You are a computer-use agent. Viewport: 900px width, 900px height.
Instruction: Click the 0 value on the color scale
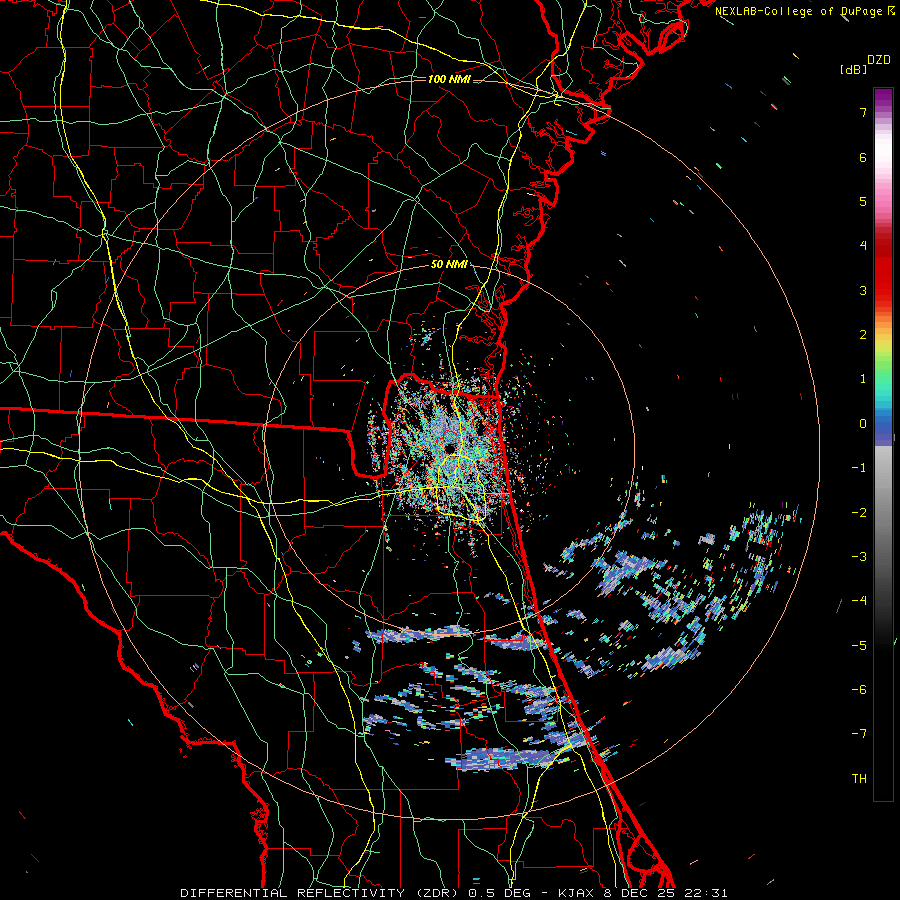point(863,424)
